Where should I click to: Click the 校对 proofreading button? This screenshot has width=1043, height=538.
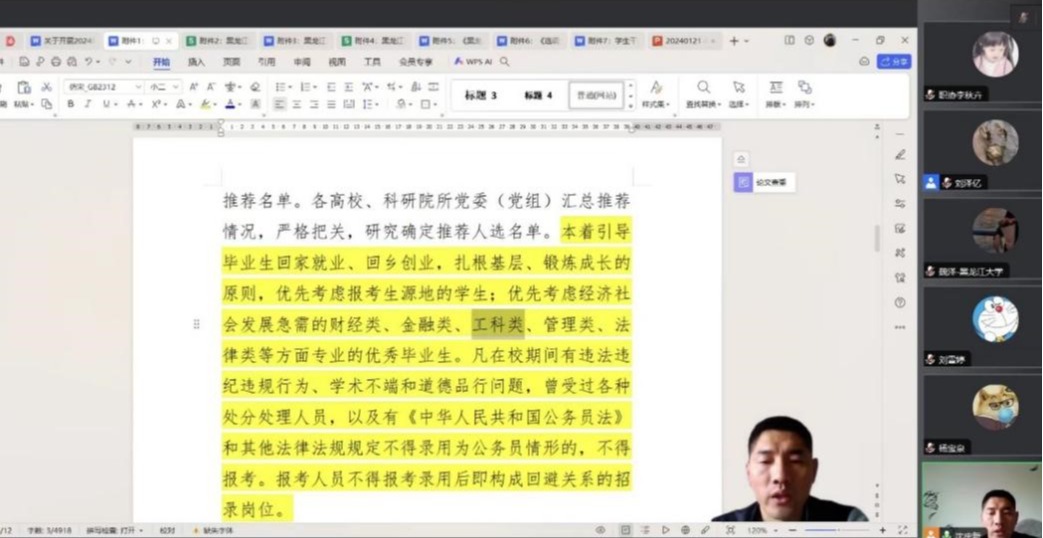tap(167, 531)
